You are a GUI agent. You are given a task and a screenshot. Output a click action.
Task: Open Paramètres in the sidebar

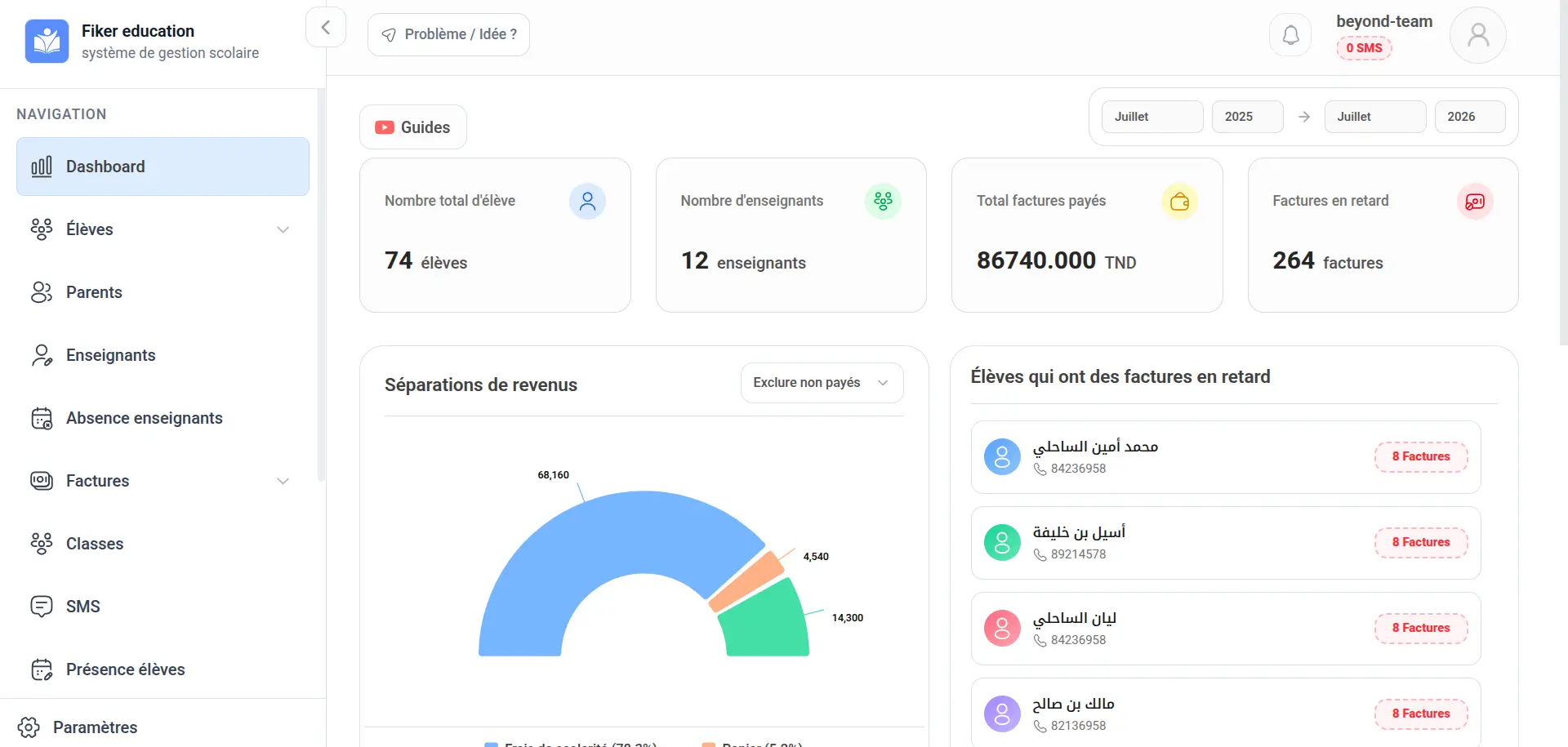point(95,727)
